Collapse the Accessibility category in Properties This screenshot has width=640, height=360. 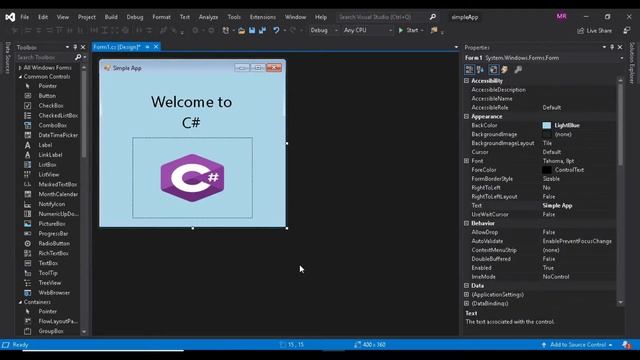tap(467, 81)
